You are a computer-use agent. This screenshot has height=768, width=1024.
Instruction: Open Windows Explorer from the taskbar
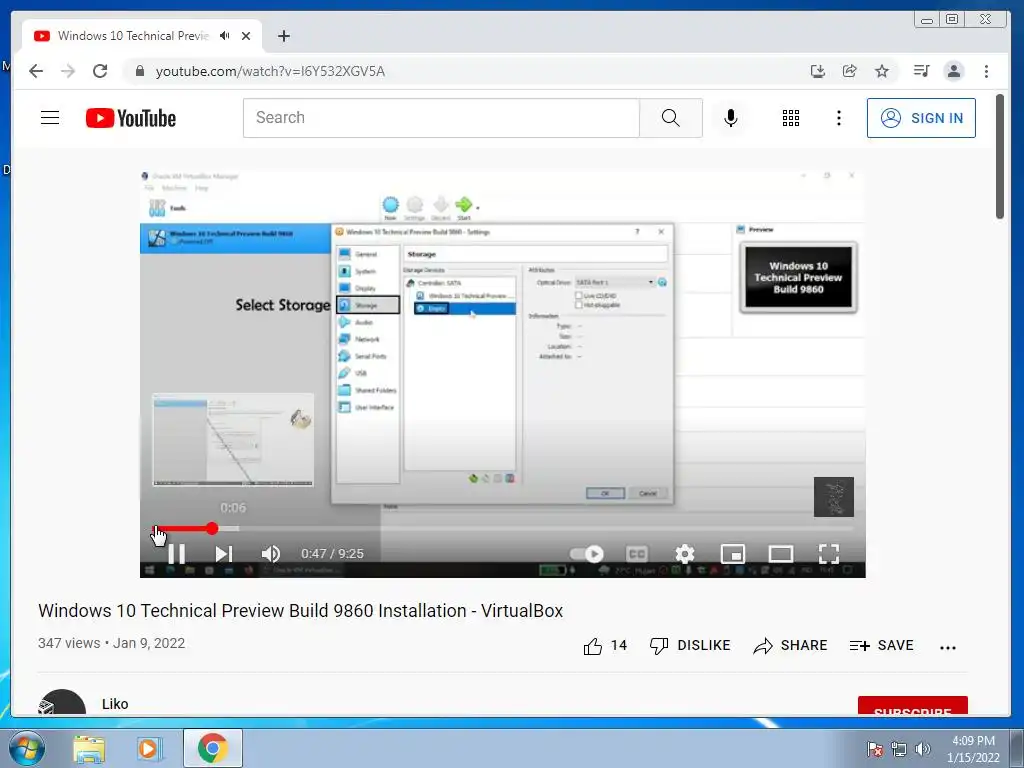coord(89,749)
